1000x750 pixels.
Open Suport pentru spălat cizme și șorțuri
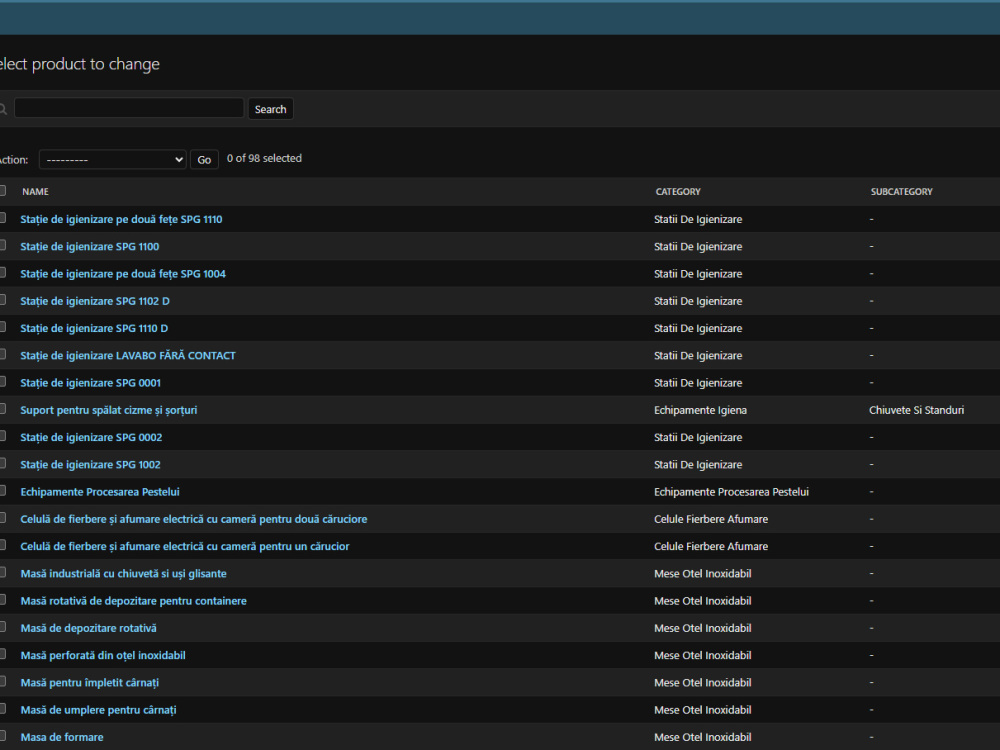[109, 410]
